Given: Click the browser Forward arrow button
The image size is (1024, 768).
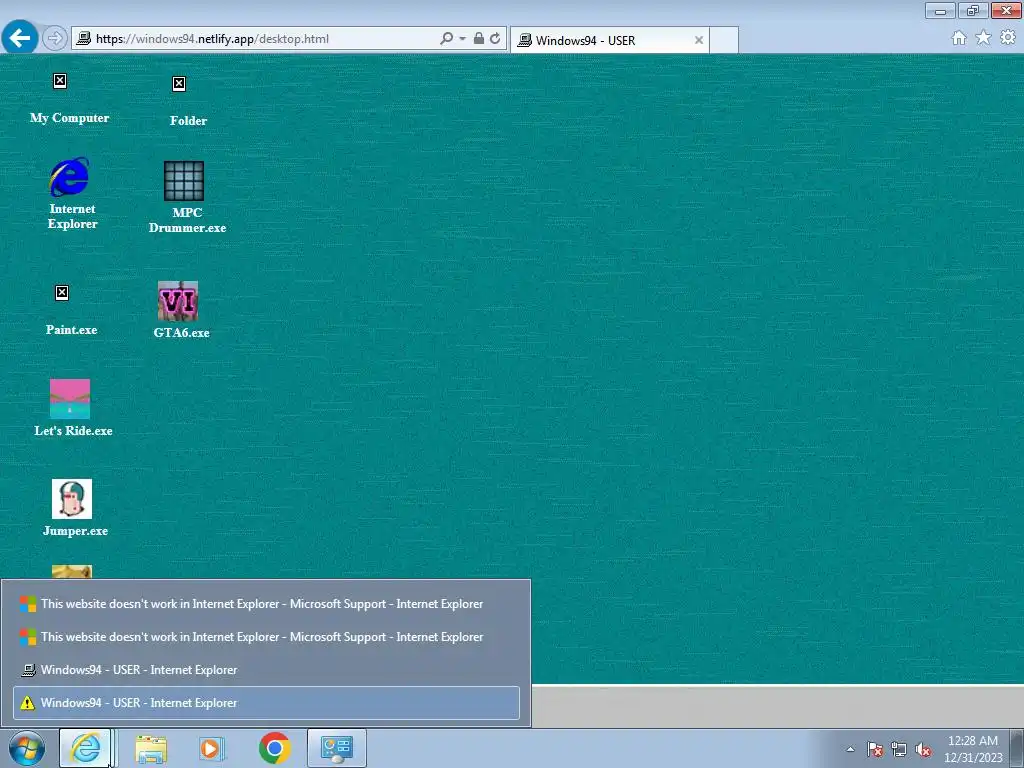Looking at the screenshot, I should pos(55,39).
